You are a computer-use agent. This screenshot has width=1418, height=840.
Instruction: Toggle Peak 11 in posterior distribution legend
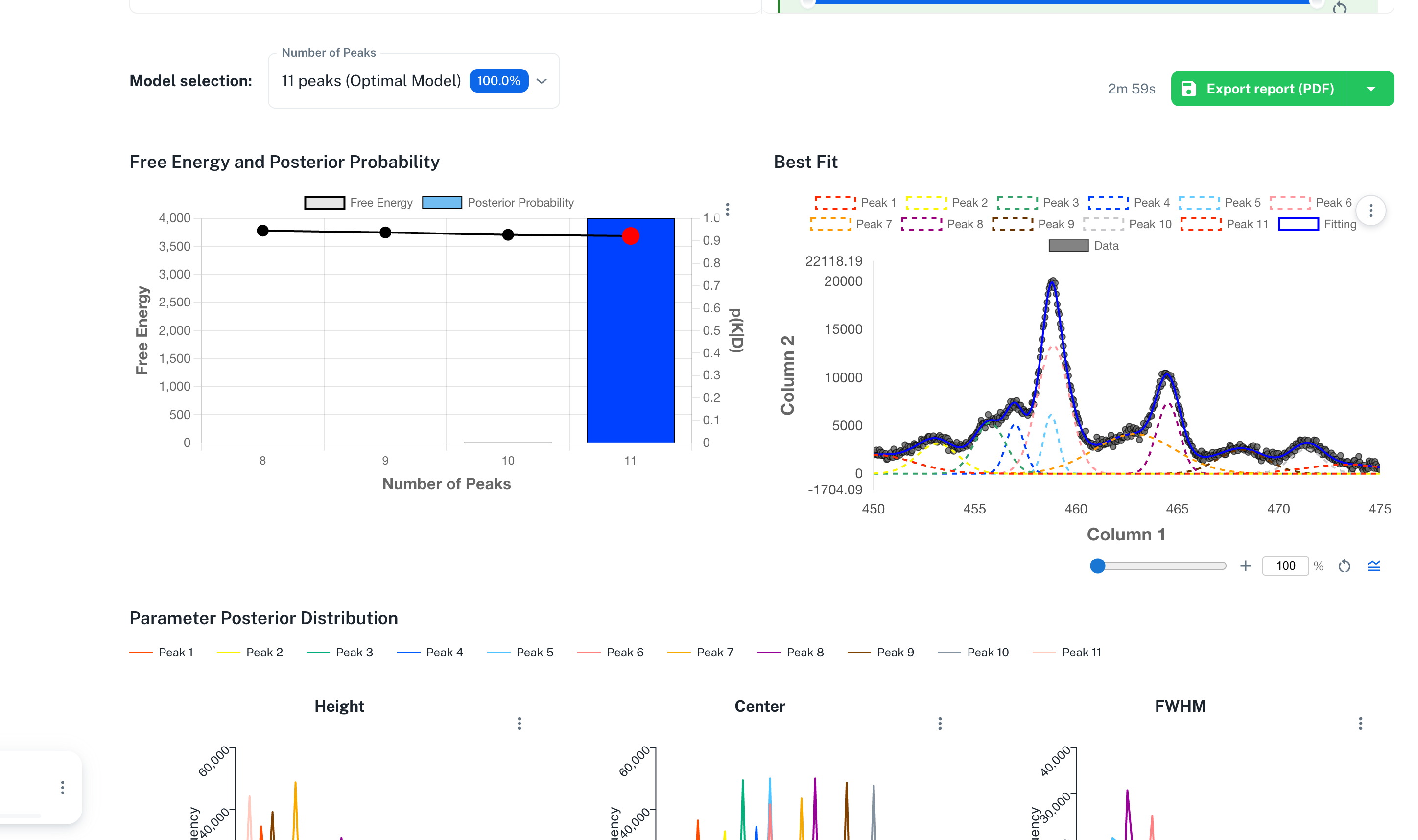coord(1067,653)
